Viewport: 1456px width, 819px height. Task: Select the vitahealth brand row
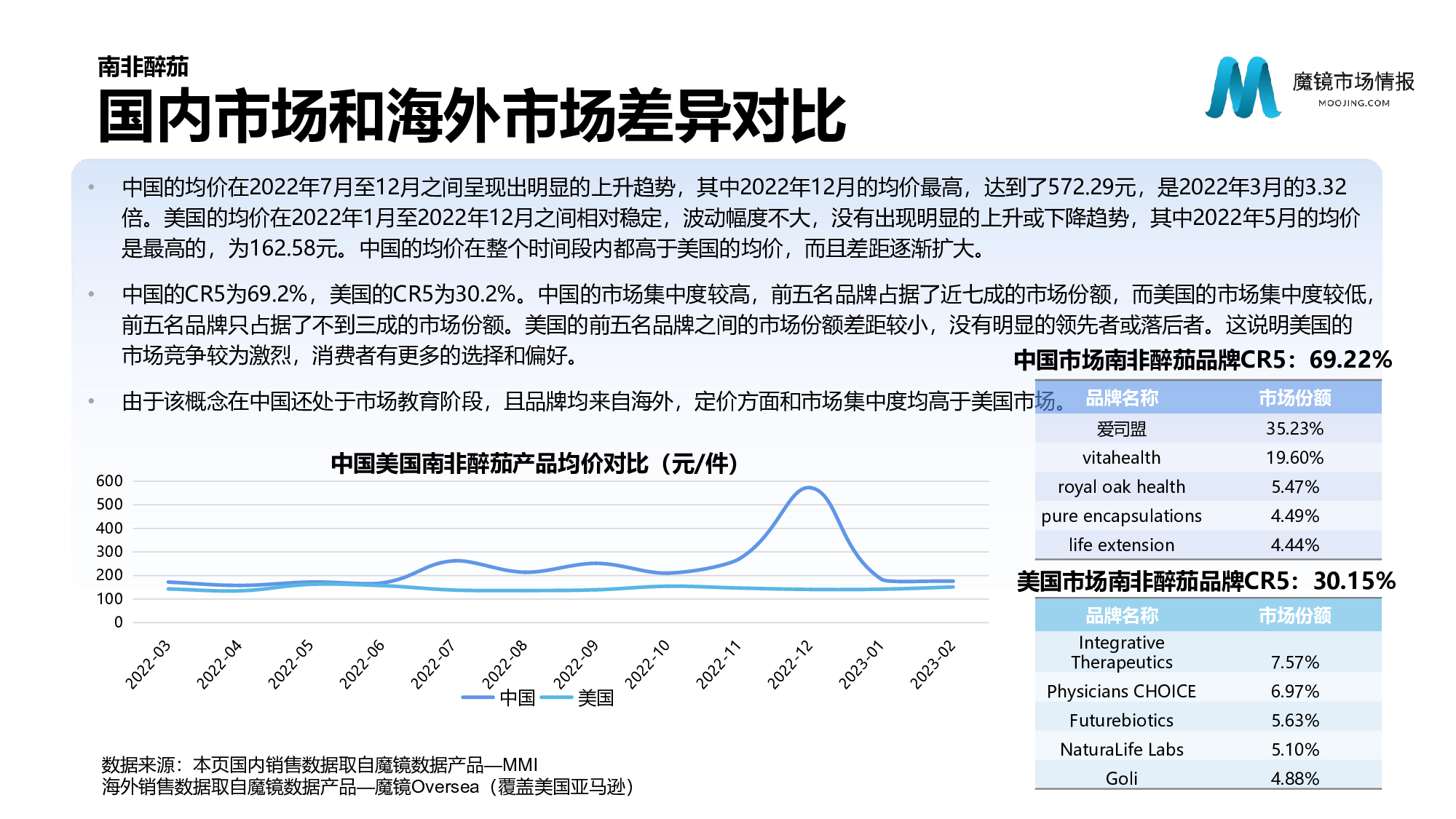coord(1121,458)
